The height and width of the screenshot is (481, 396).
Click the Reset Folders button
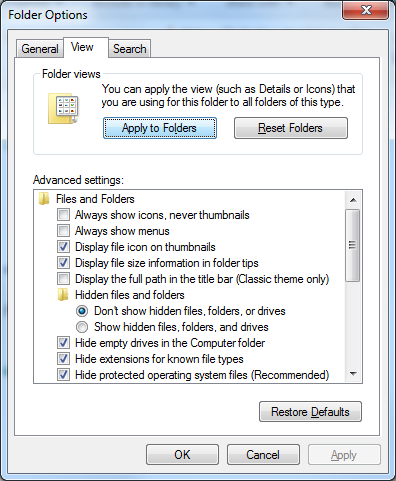[x=291, y=128]
